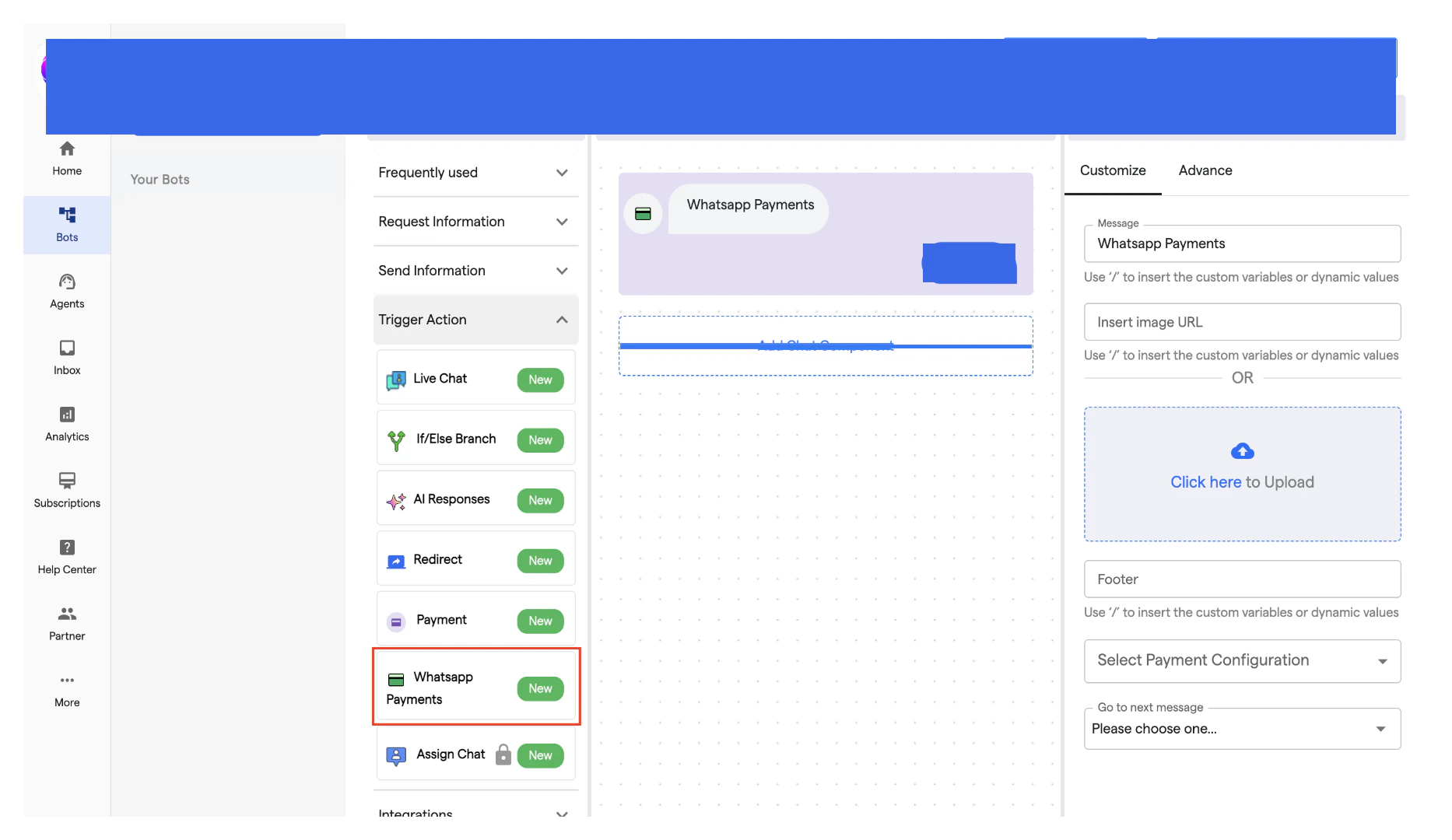Focus the Insert image URL field
The image size is (1452, 840).
coord(1242,322)
